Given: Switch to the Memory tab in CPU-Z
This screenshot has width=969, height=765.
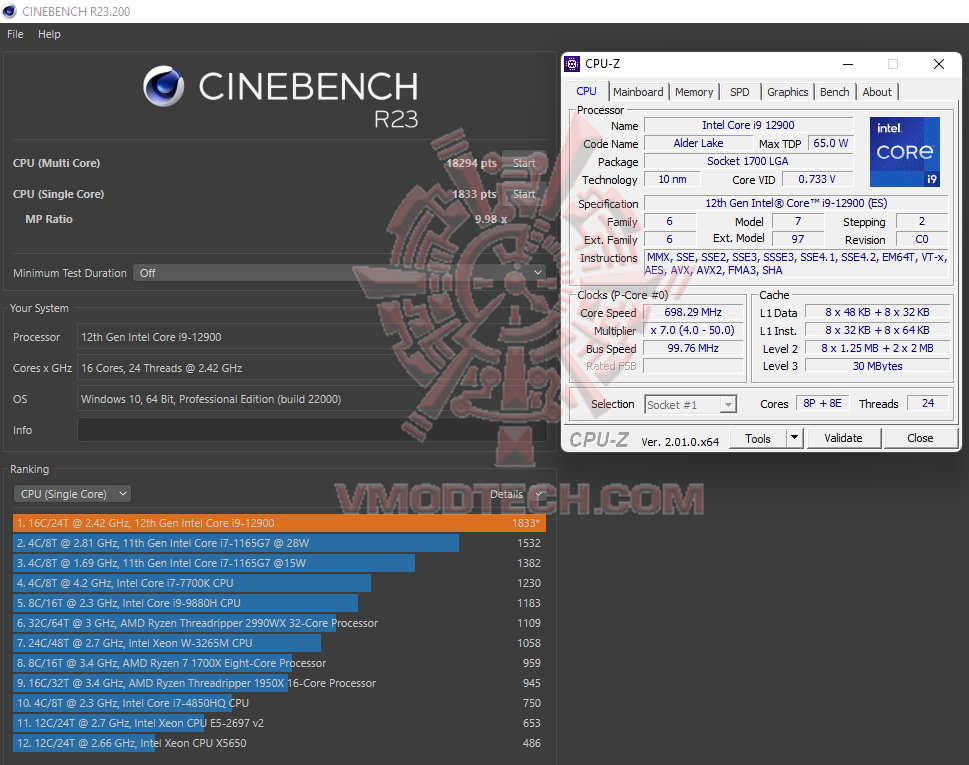Looking at the screenshot, I should click(x=693, y=92).
